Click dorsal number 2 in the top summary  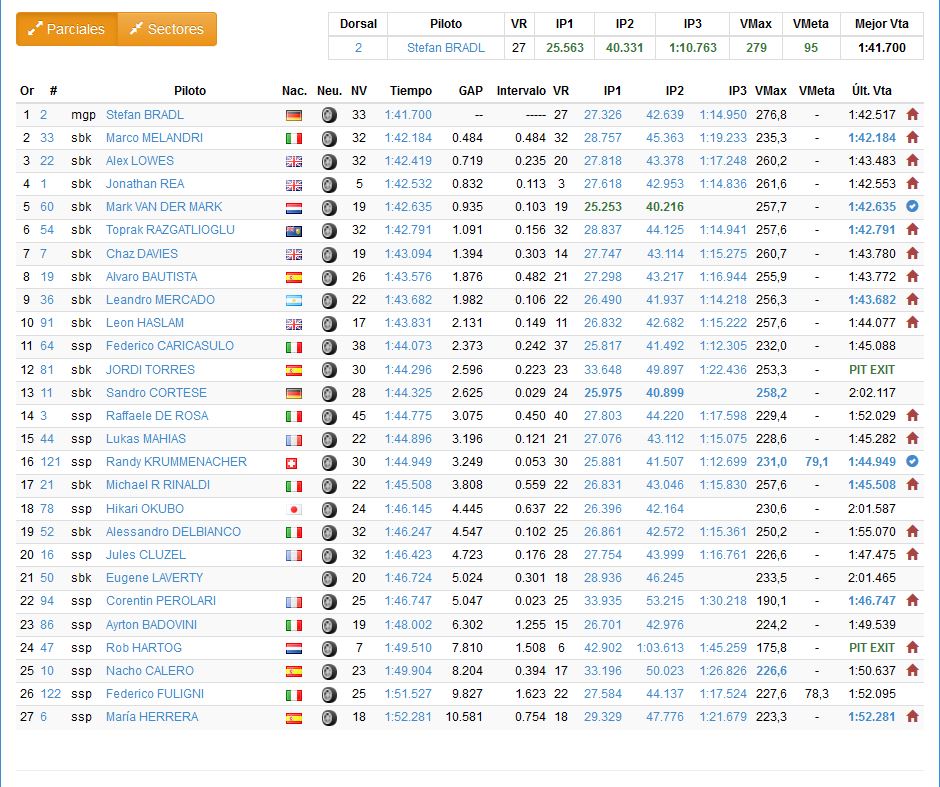(x=358, y=47)
